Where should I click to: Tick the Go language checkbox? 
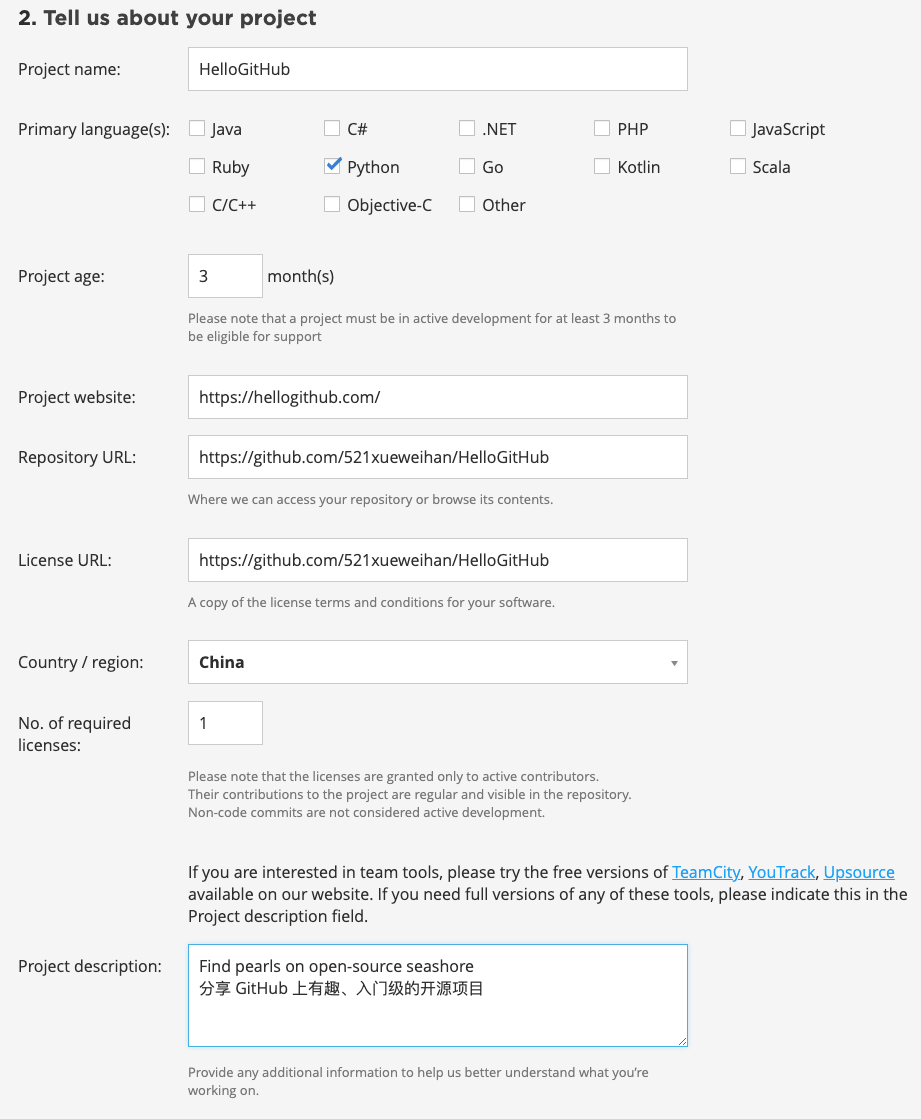point(467,166)
